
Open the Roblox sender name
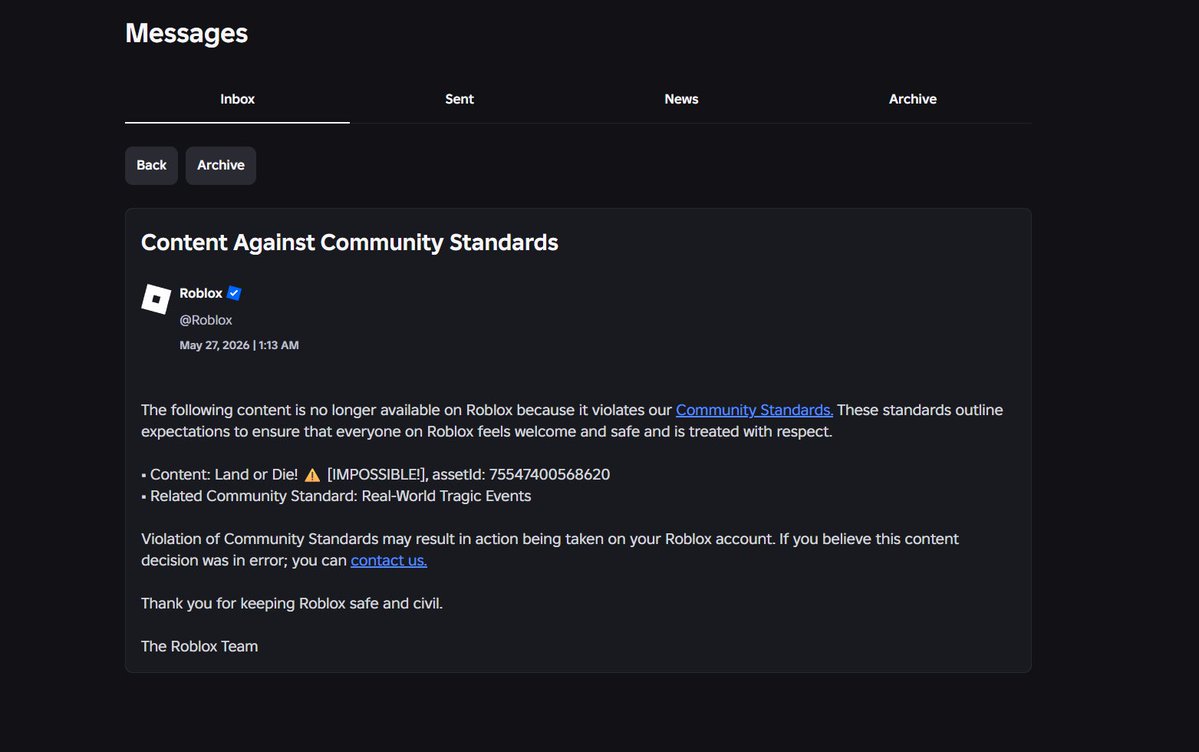201,293
